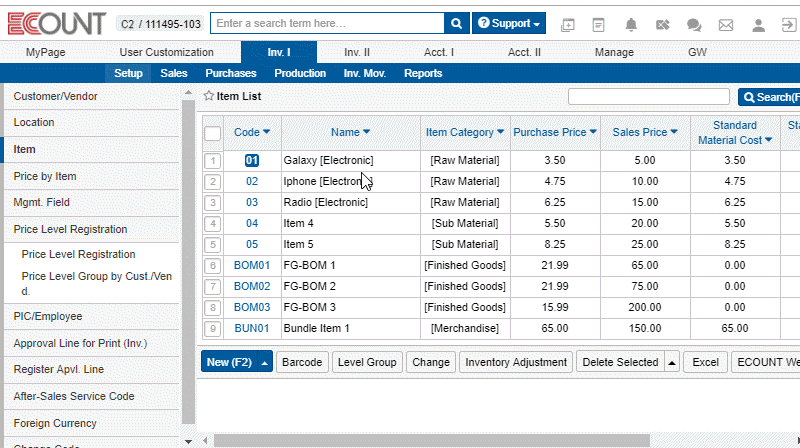Open the chat bubbles messenger icon
The height and width of the screenshot is (448, 800).
click(694, 24)
